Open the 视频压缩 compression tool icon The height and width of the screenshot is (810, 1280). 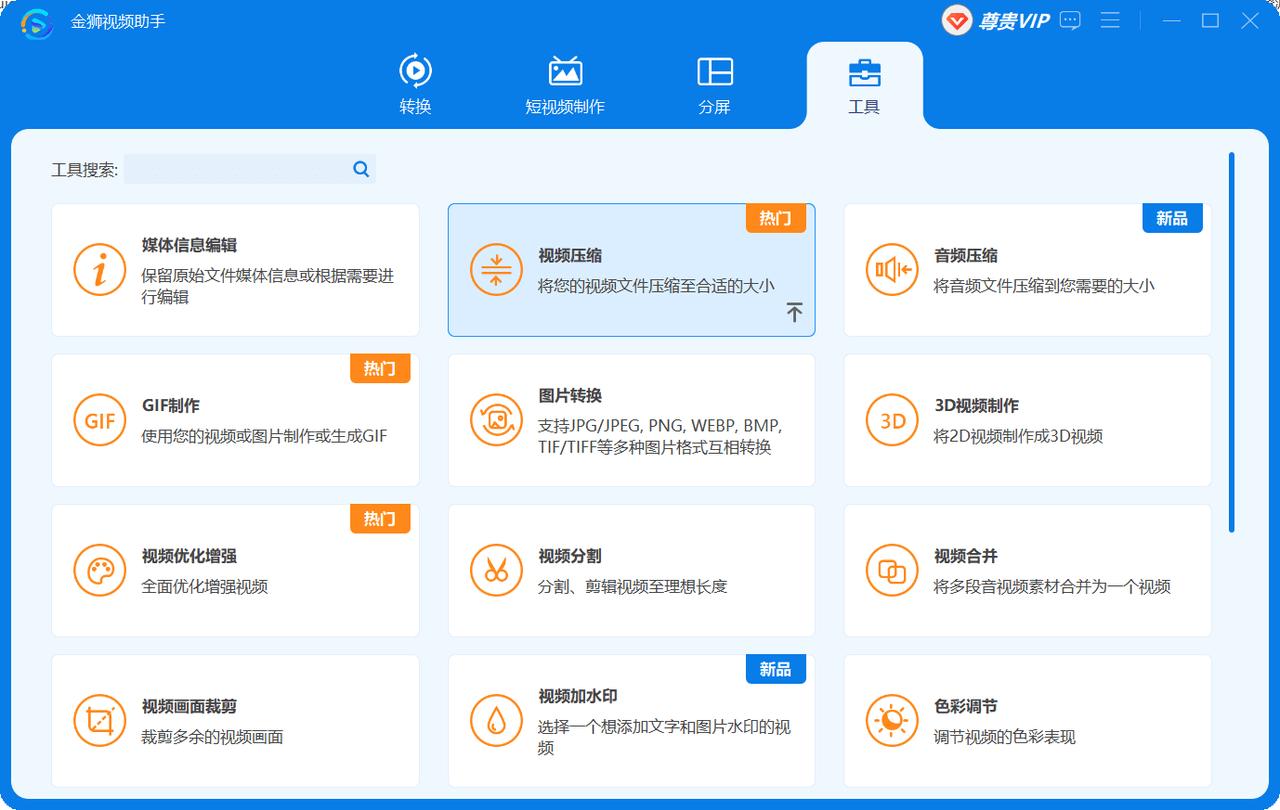click(x=495, y=270)
